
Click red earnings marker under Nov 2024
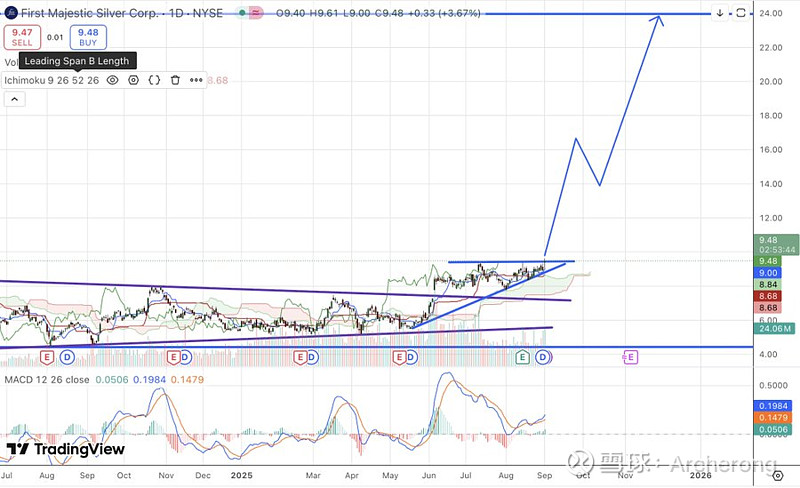click(x=173, y=357)
